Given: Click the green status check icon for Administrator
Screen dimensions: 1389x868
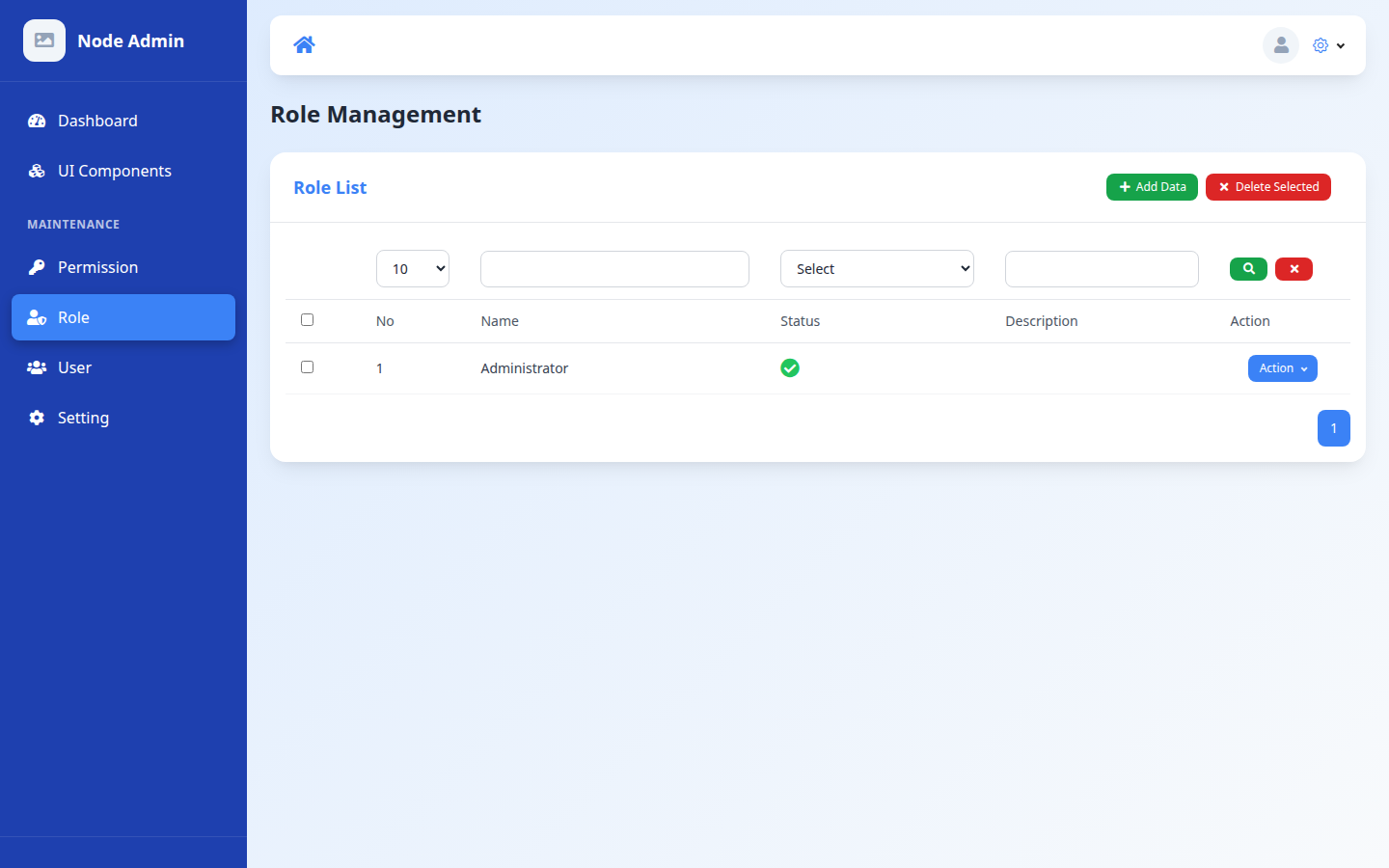Looking at the screenshot, I should [x=790, y=367].
